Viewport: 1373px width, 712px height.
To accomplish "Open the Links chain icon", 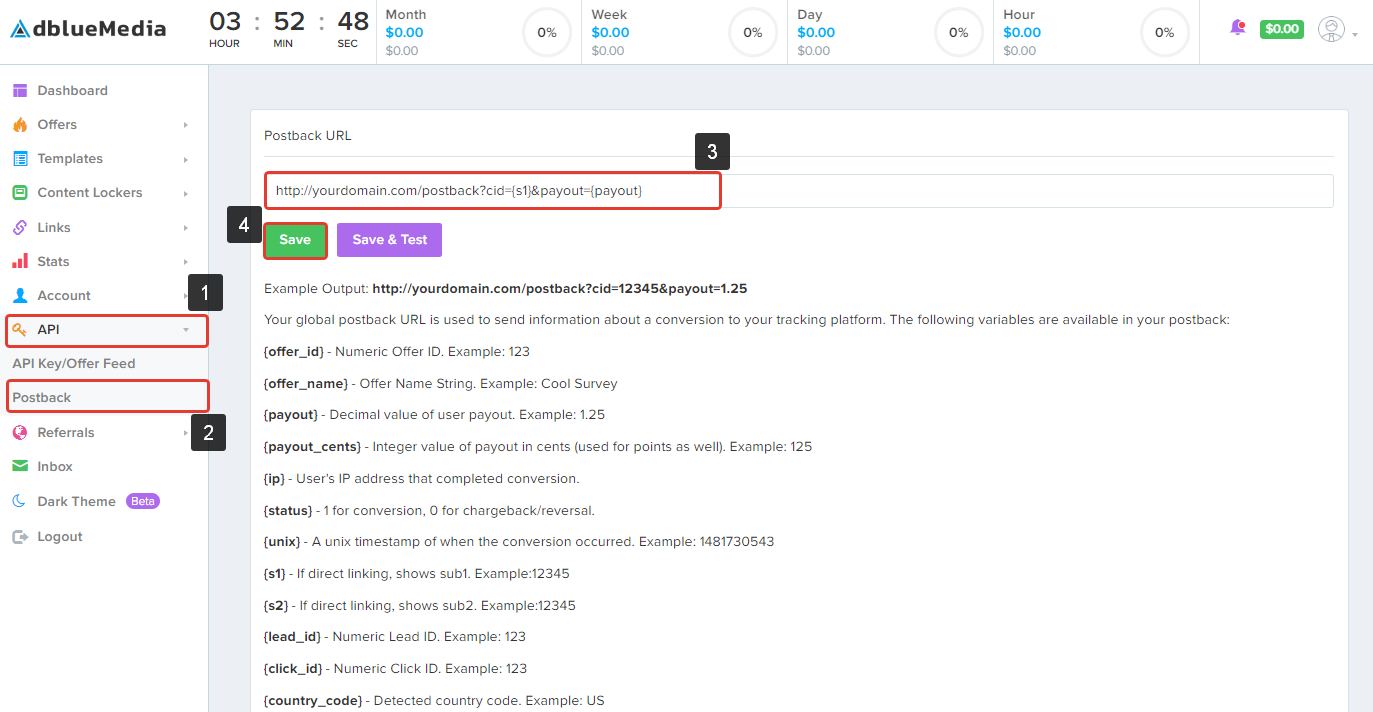I will (21, 227).
